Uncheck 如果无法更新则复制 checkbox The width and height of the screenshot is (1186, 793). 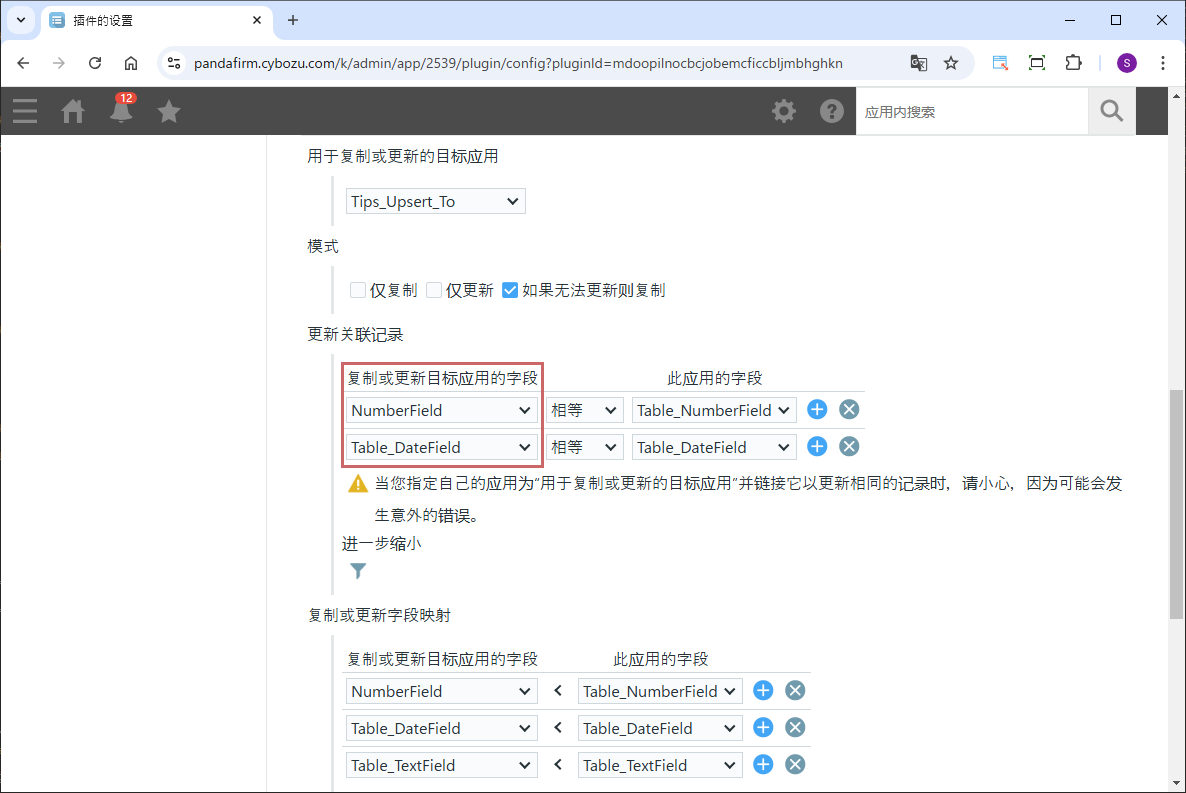(x=510, y=290)
